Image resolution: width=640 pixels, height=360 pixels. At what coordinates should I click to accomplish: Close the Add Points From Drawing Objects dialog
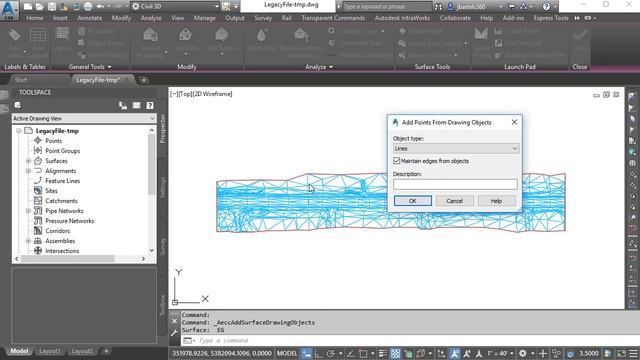(x=514, y=122)
